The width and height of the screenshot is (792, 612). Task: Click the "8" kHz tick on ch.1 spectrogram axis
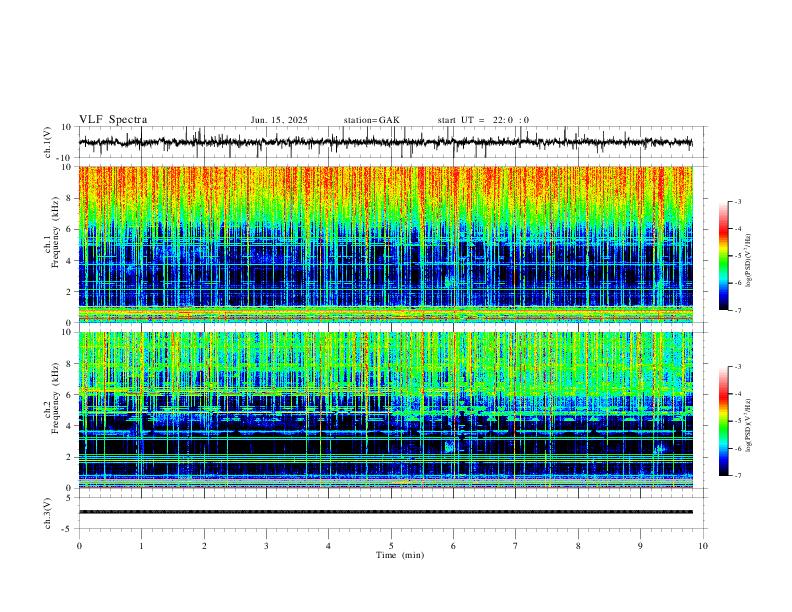pos(70,198)
